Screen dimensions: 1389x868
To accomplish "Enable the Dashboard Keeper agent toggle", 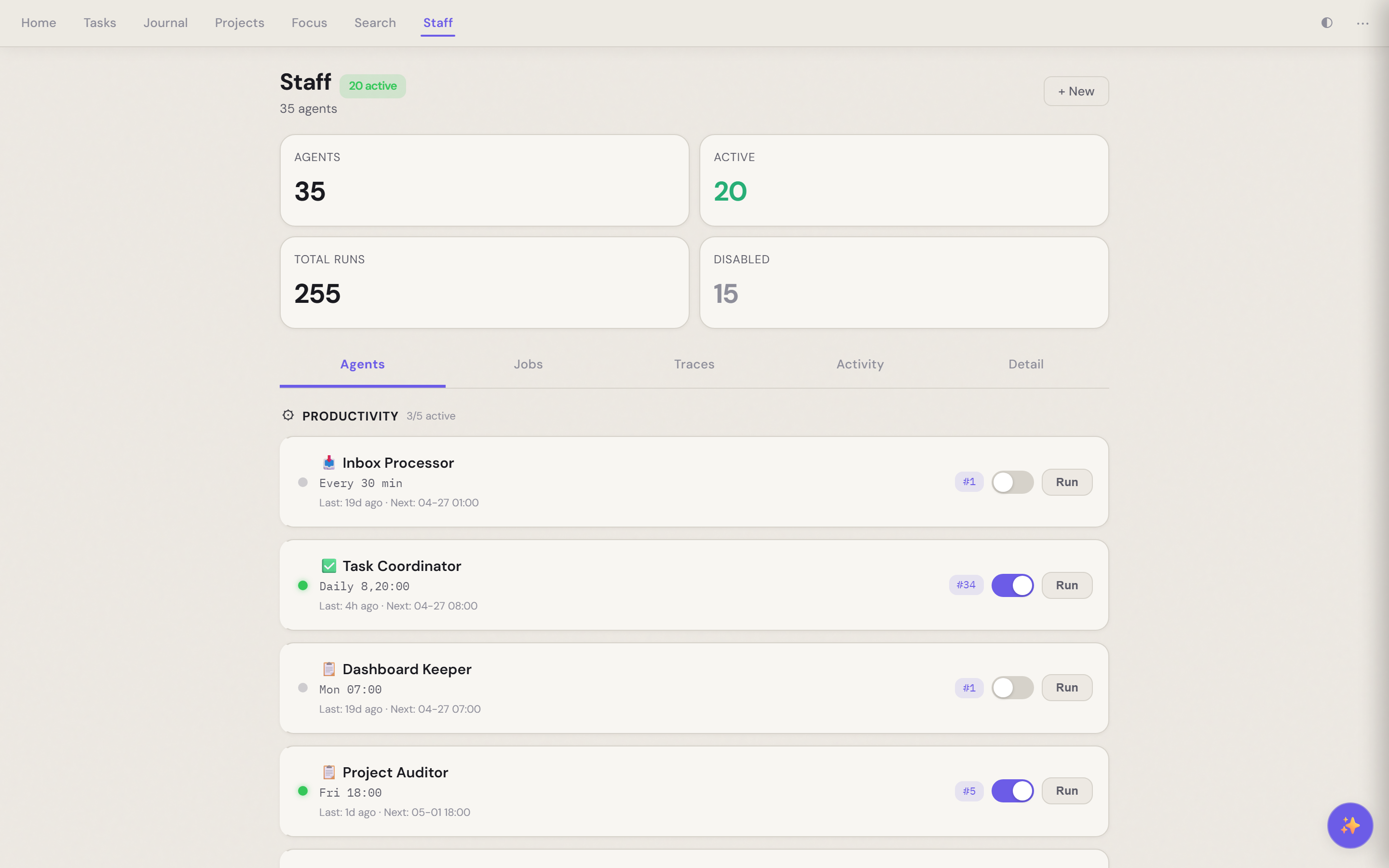I will 1012,688.
